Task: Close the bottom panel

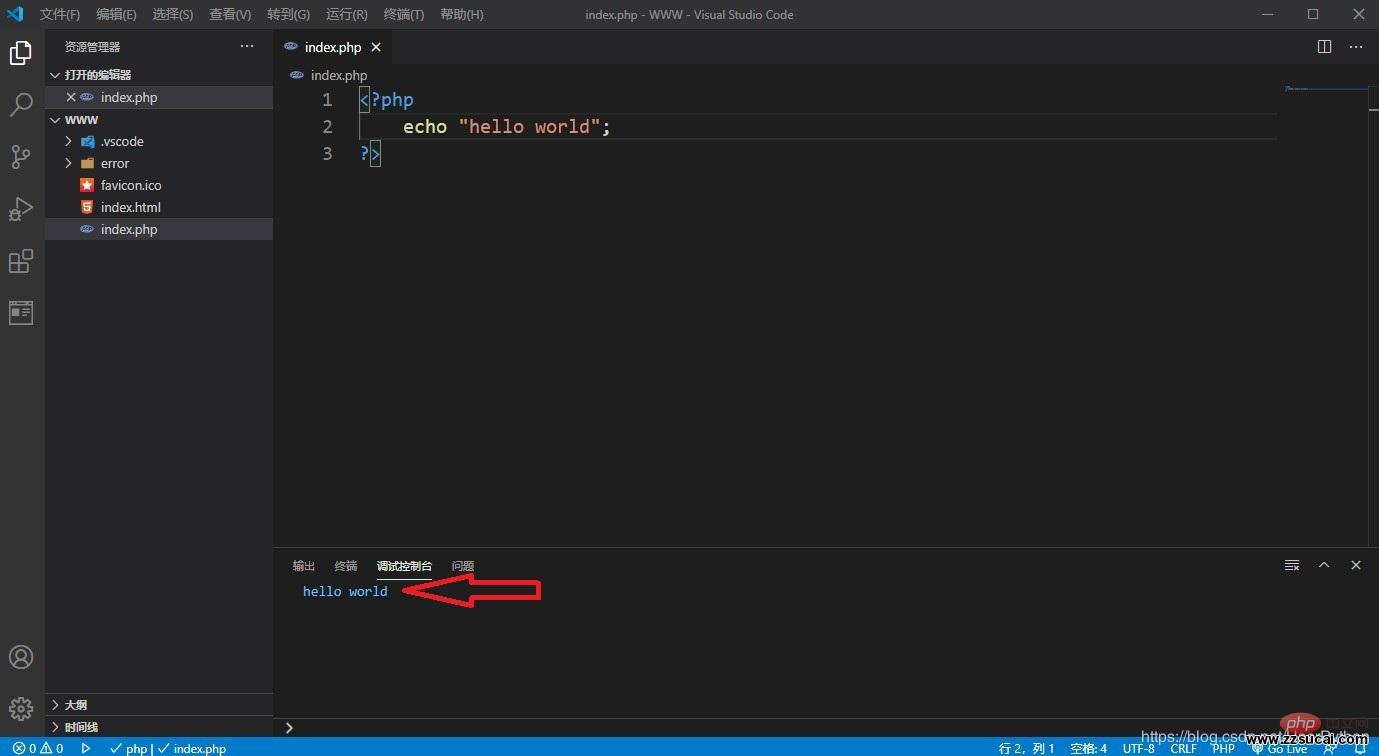Action: click(x=1356, y=565)
